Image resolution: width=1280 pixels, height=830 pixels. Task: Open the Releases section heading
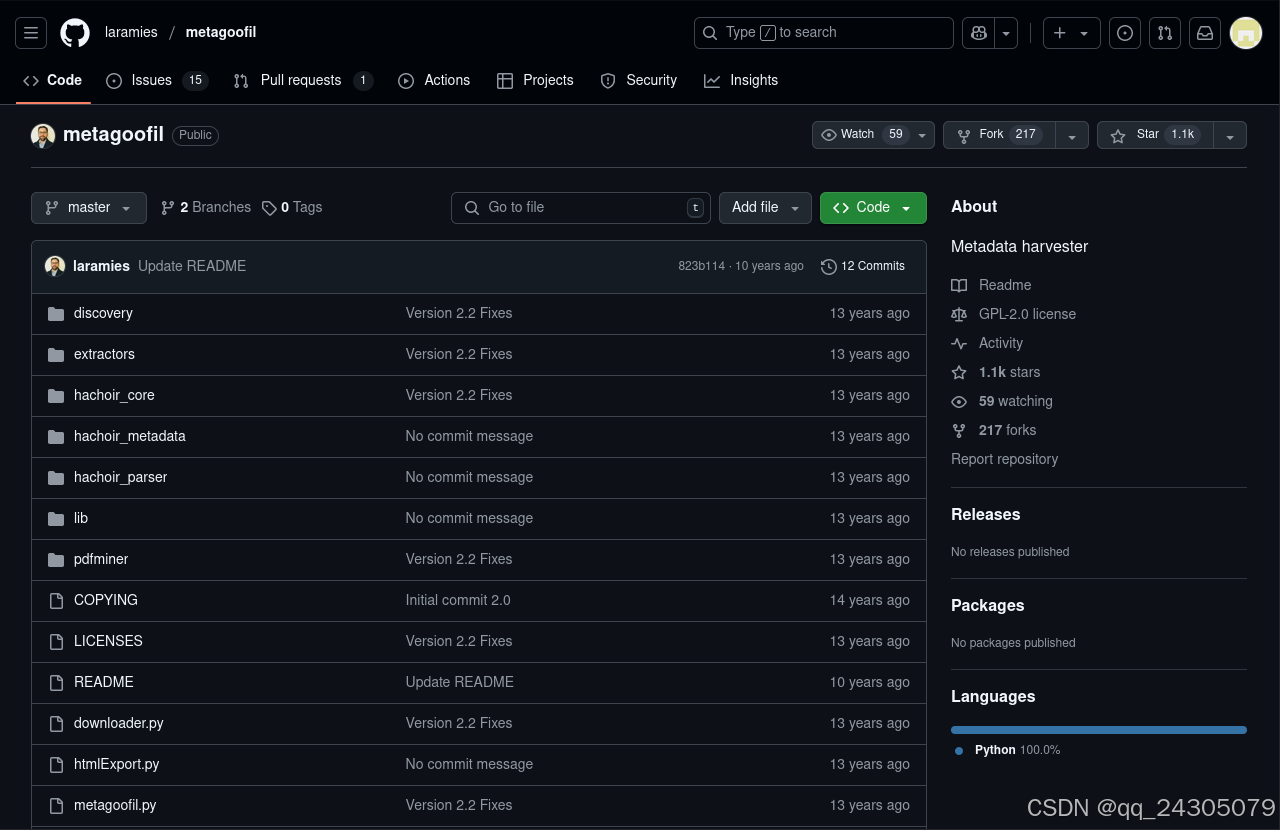(985, 514)
